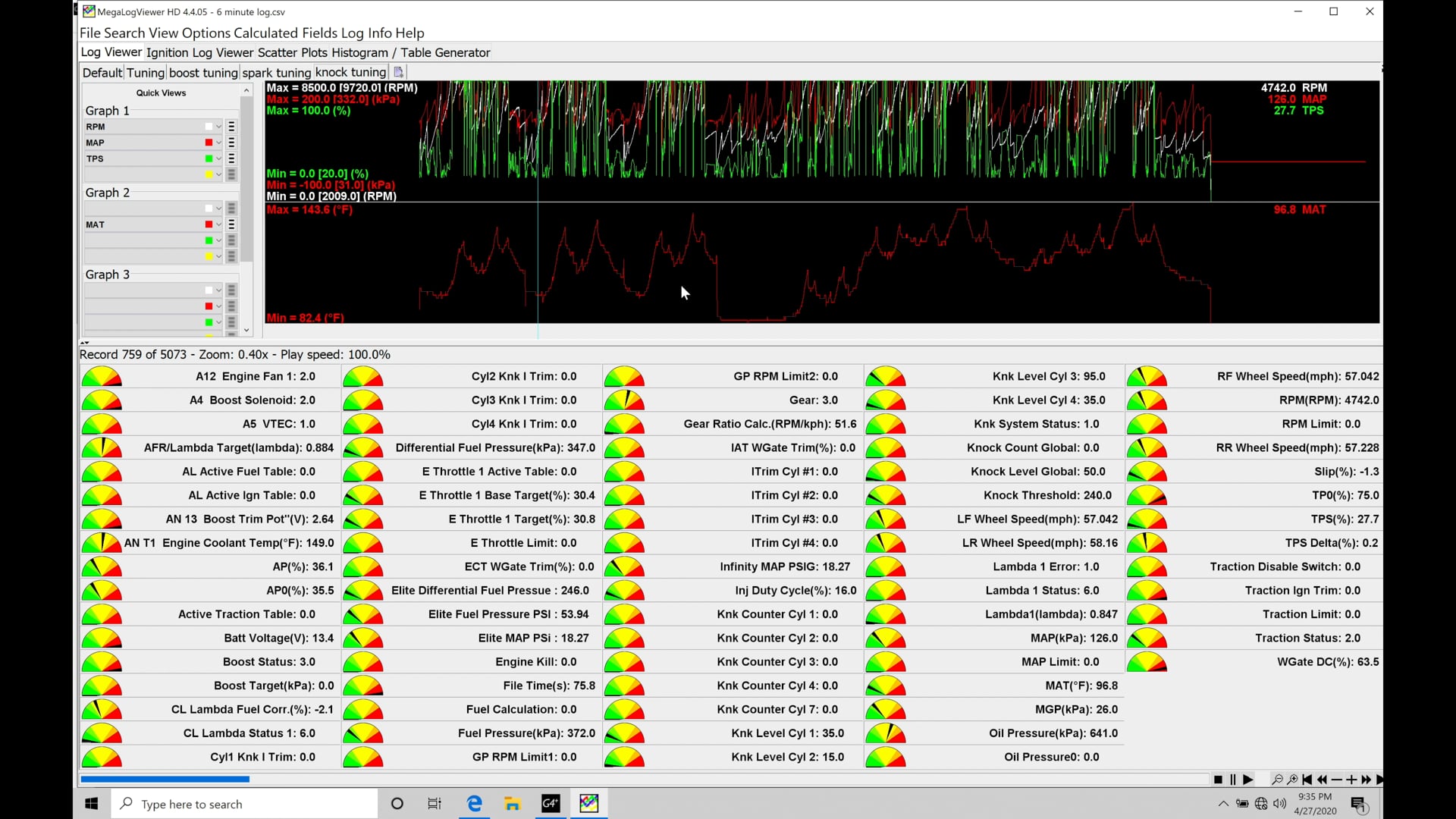Screen dimensions: 1456x819
Task: Open the new tab page icon next to knock tuning
Action: (398, 71)
